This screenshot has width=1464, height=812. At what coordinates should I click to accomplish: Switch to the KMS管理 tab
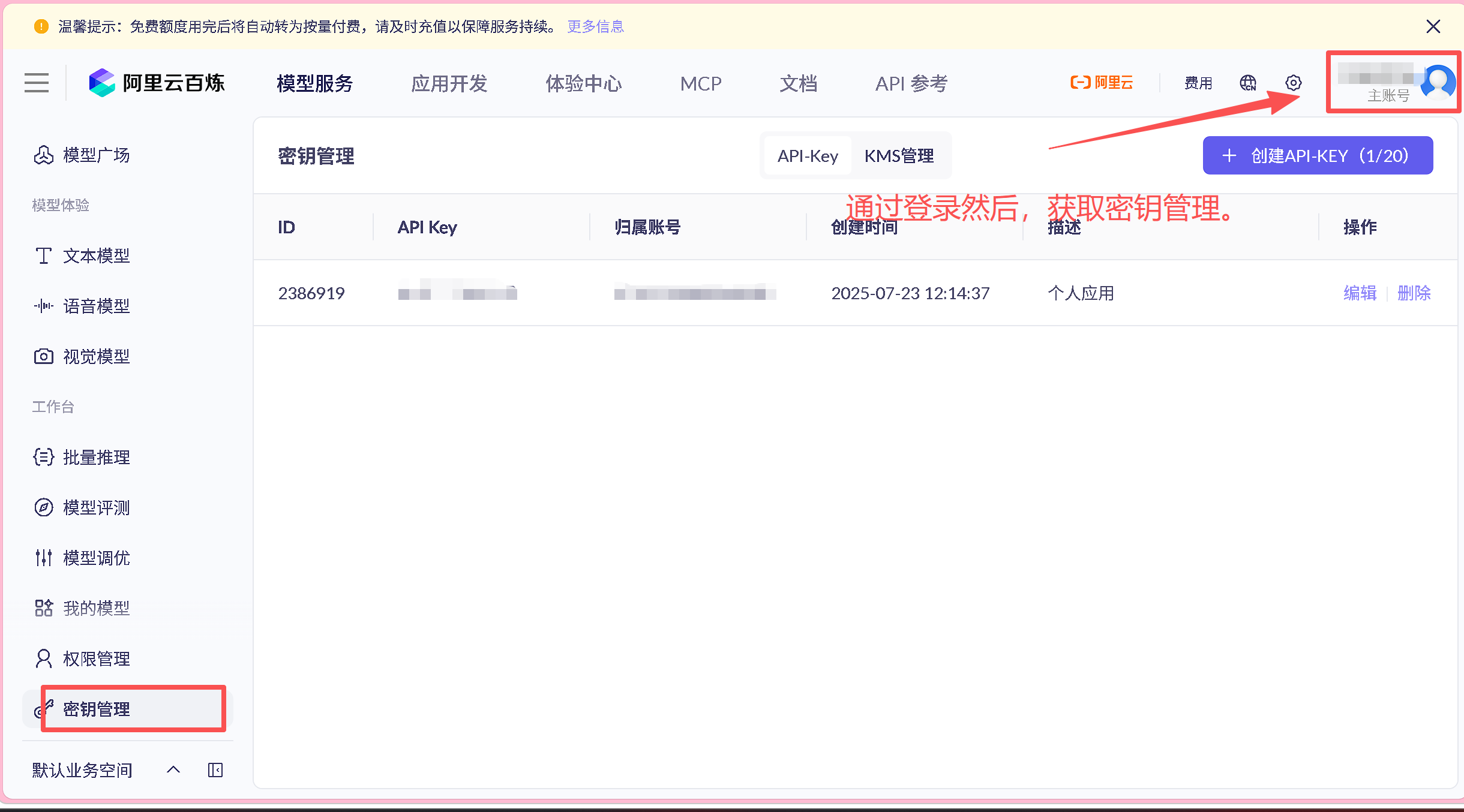(x=899, y=156)
